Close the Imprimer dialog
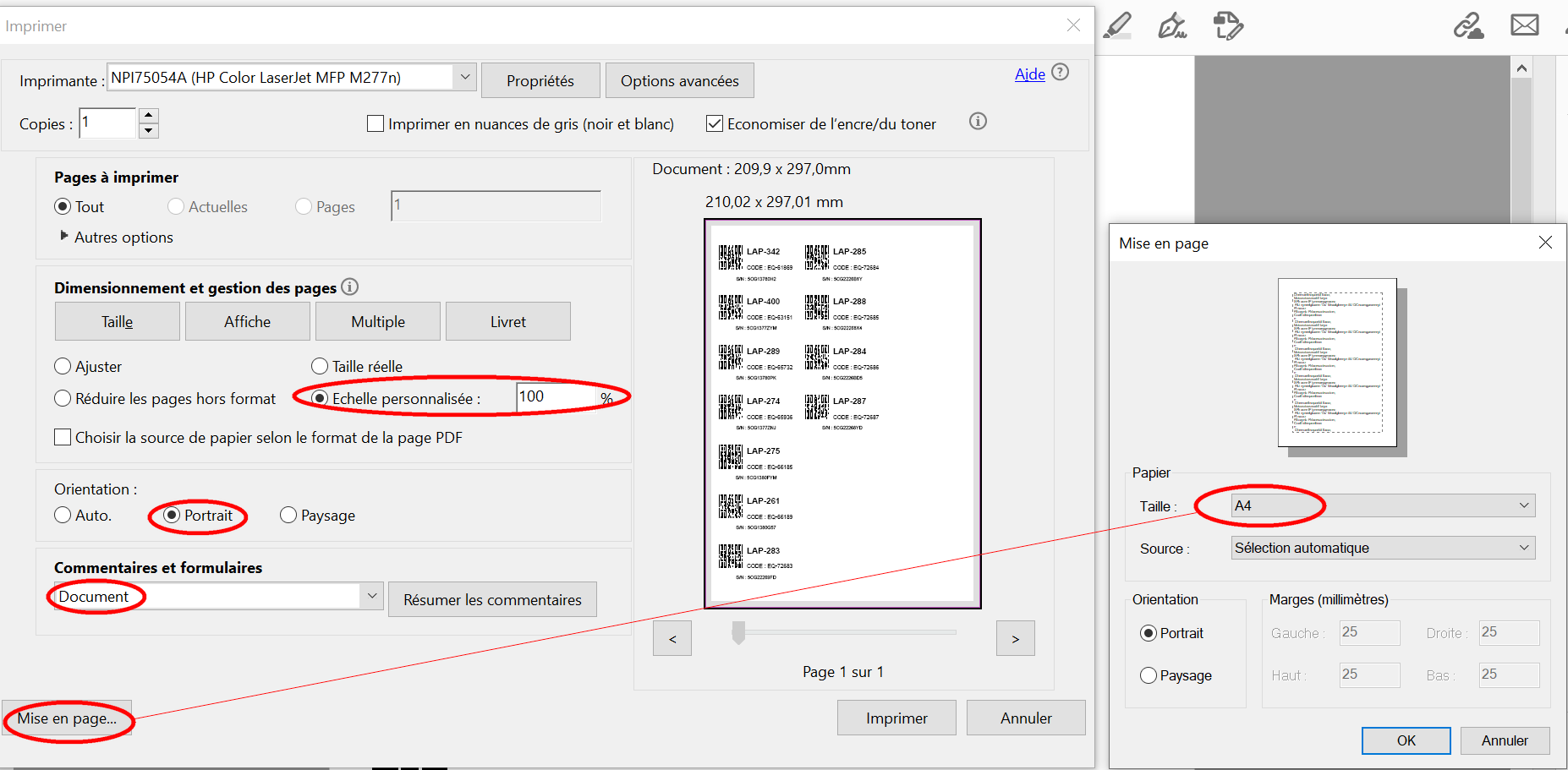The image size is (1568, 770). click(1073, 25)
